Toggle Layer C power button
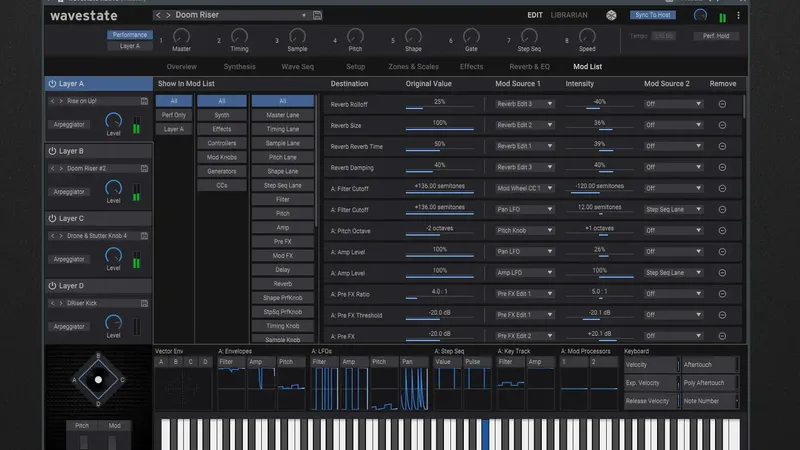This screenshot has height=450, width=800. point(52,218)
